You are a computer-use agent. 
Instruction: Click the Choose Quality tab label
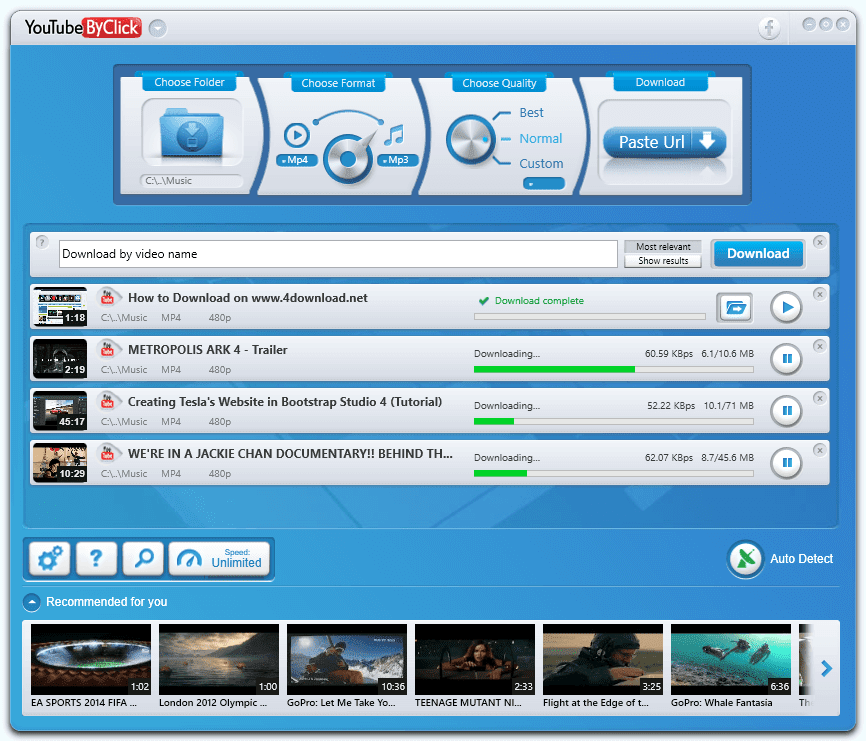[x=499, y=83]
